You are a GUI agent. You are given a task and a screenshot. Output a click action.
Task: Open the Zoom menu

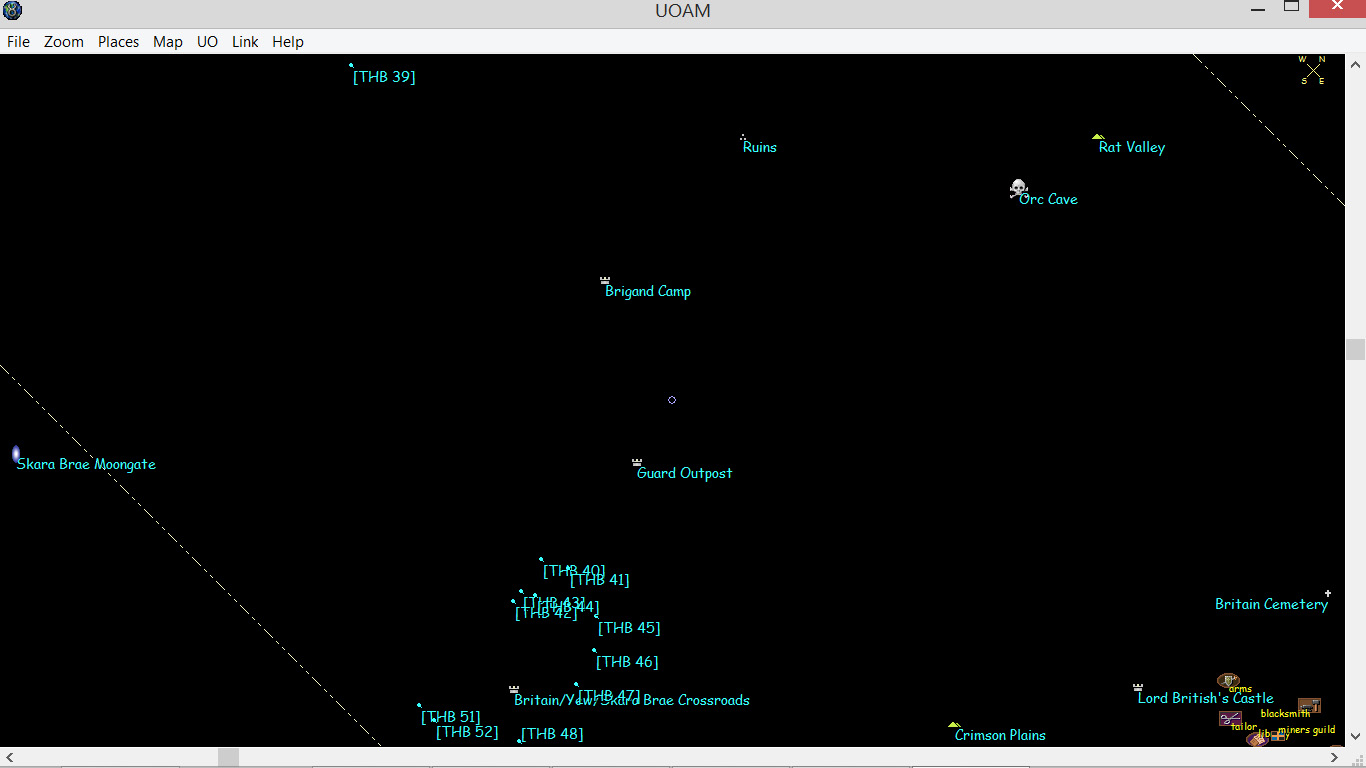click(64, 42)
